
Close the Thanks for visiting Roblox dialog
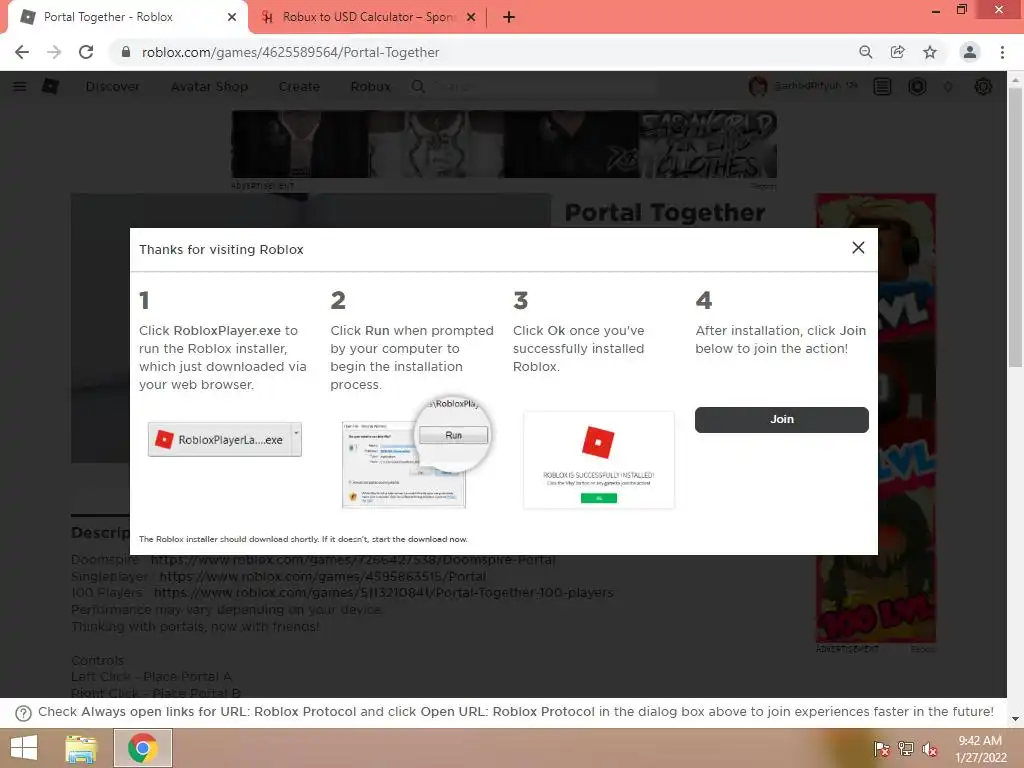coord(858,248)
